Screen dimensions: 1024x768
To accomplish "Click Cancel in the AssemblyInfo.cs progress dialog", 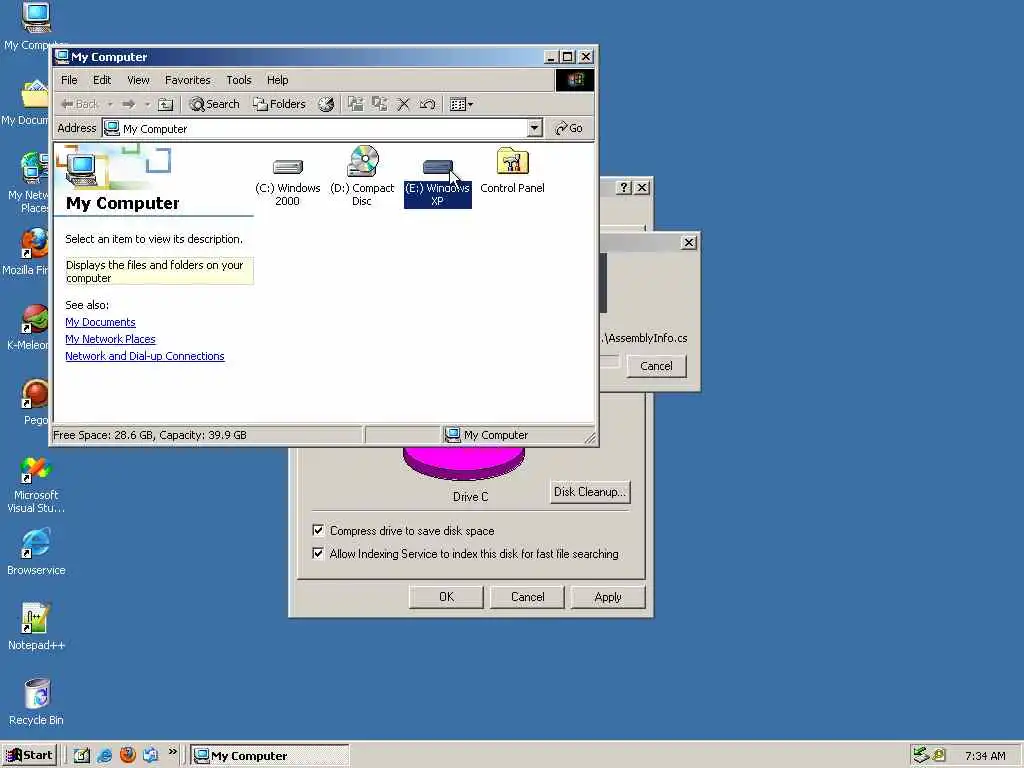I will pos(656,366).
